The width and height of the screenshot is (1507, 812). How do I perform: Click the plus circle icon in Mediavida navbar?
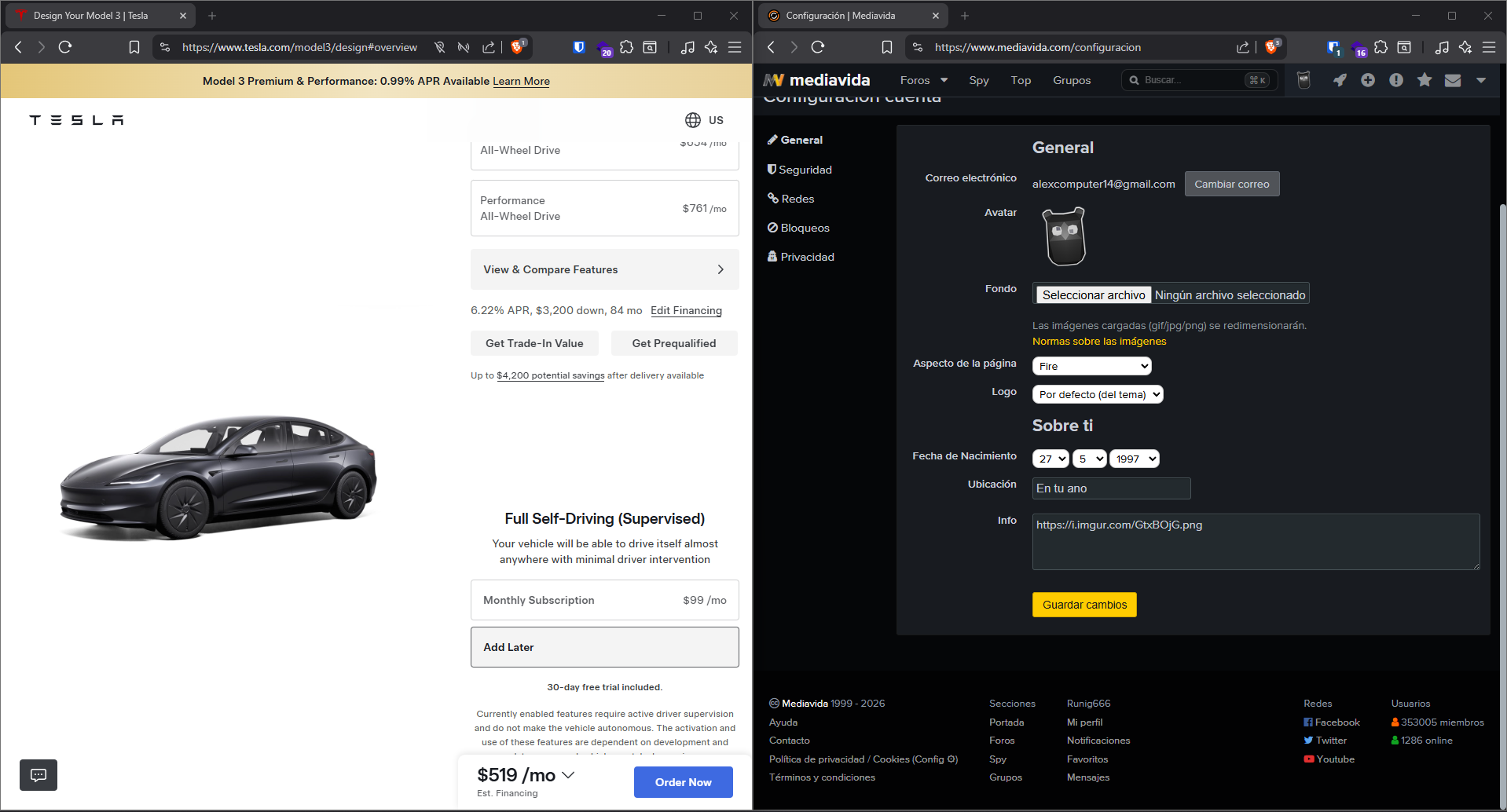[1368, 80]
